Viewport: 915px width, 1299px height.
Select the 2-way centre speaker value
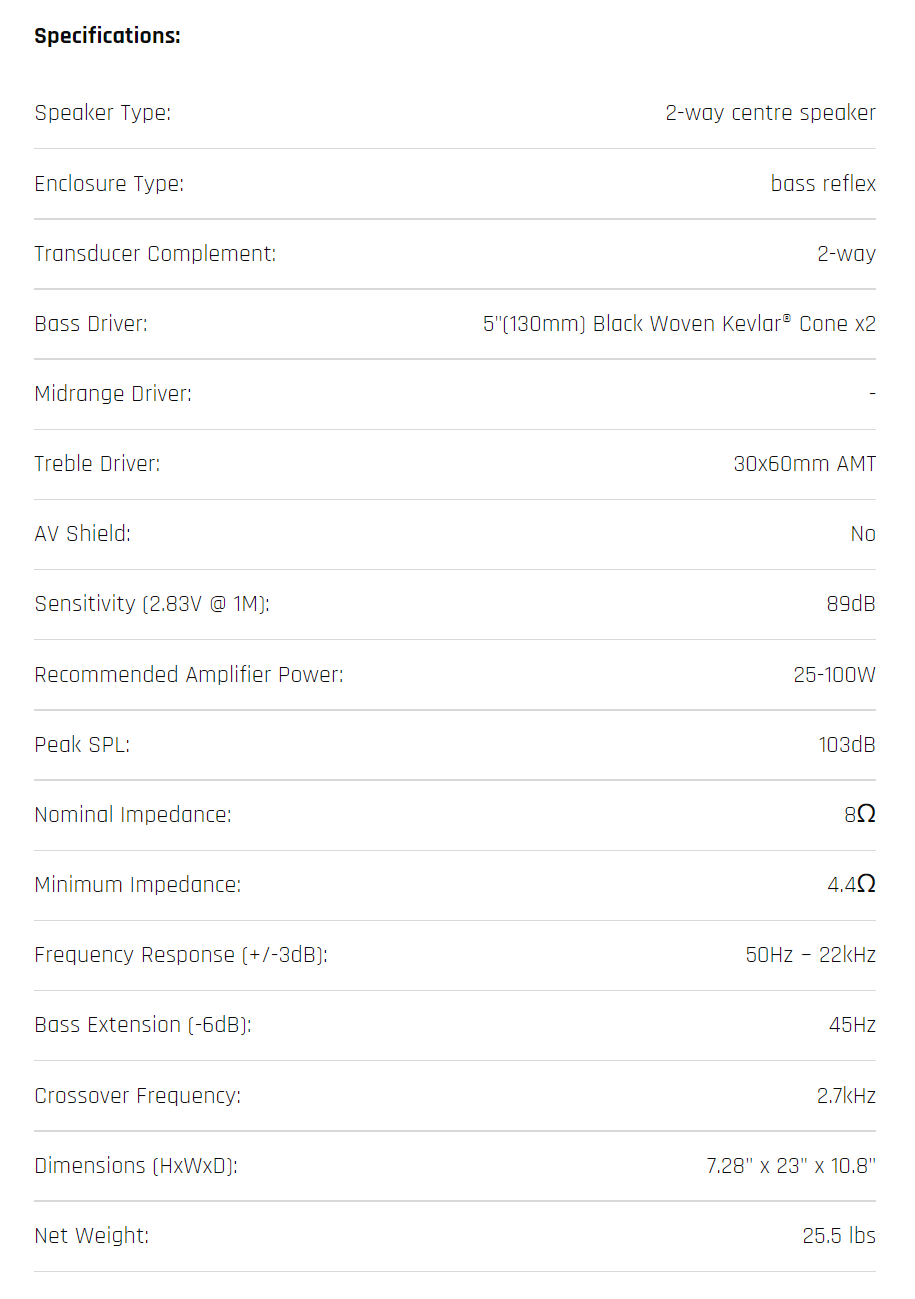(770, 113)
